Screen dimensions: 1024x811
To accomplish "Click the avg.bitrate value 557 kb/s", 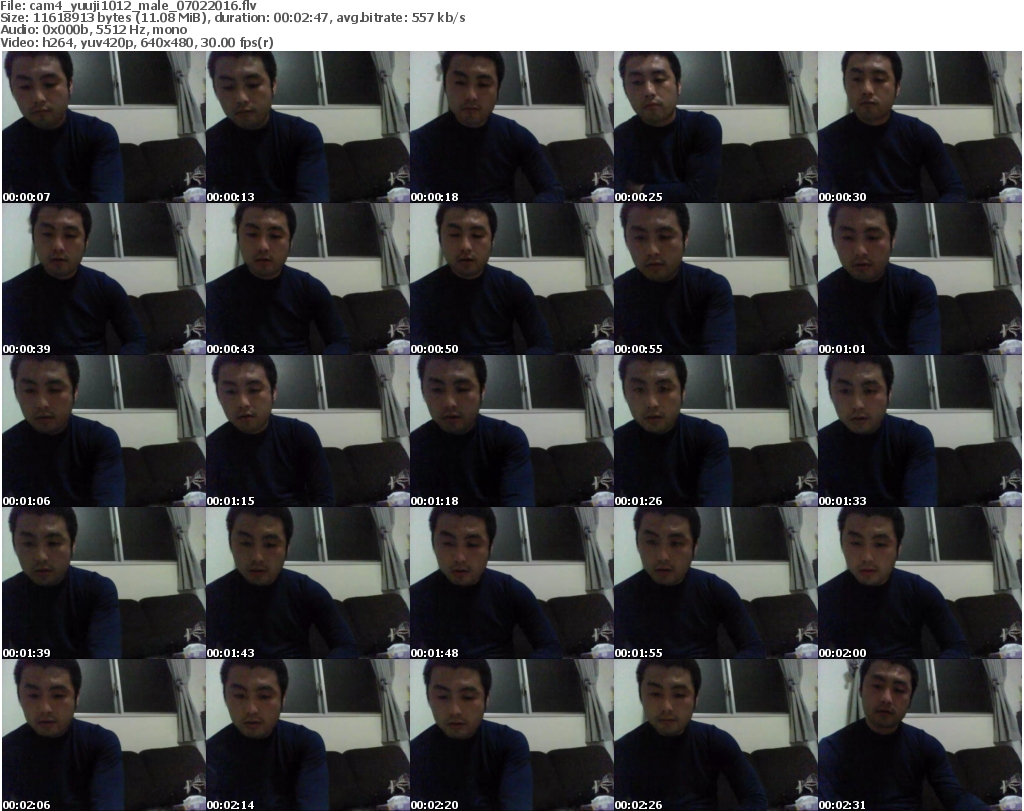I will coord(438,18).
